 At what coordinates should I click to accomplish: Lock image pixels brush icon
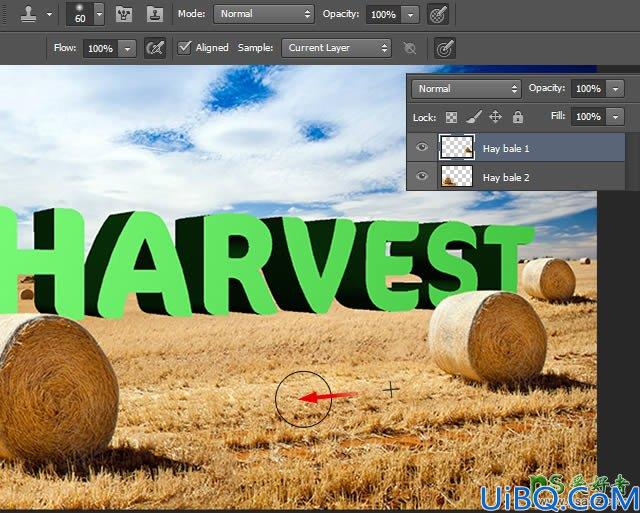473,118
